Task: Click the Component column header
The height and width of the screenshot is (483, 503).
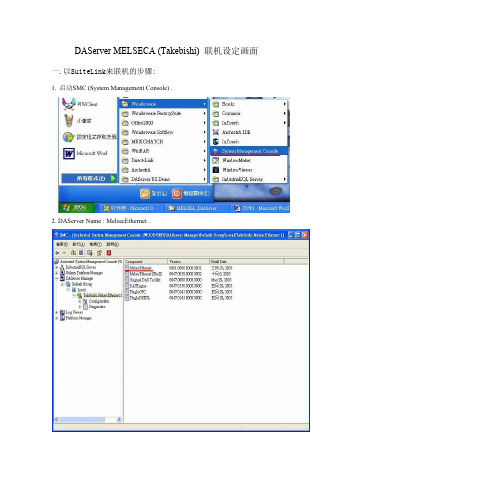Action: click(x=146, y=262)
